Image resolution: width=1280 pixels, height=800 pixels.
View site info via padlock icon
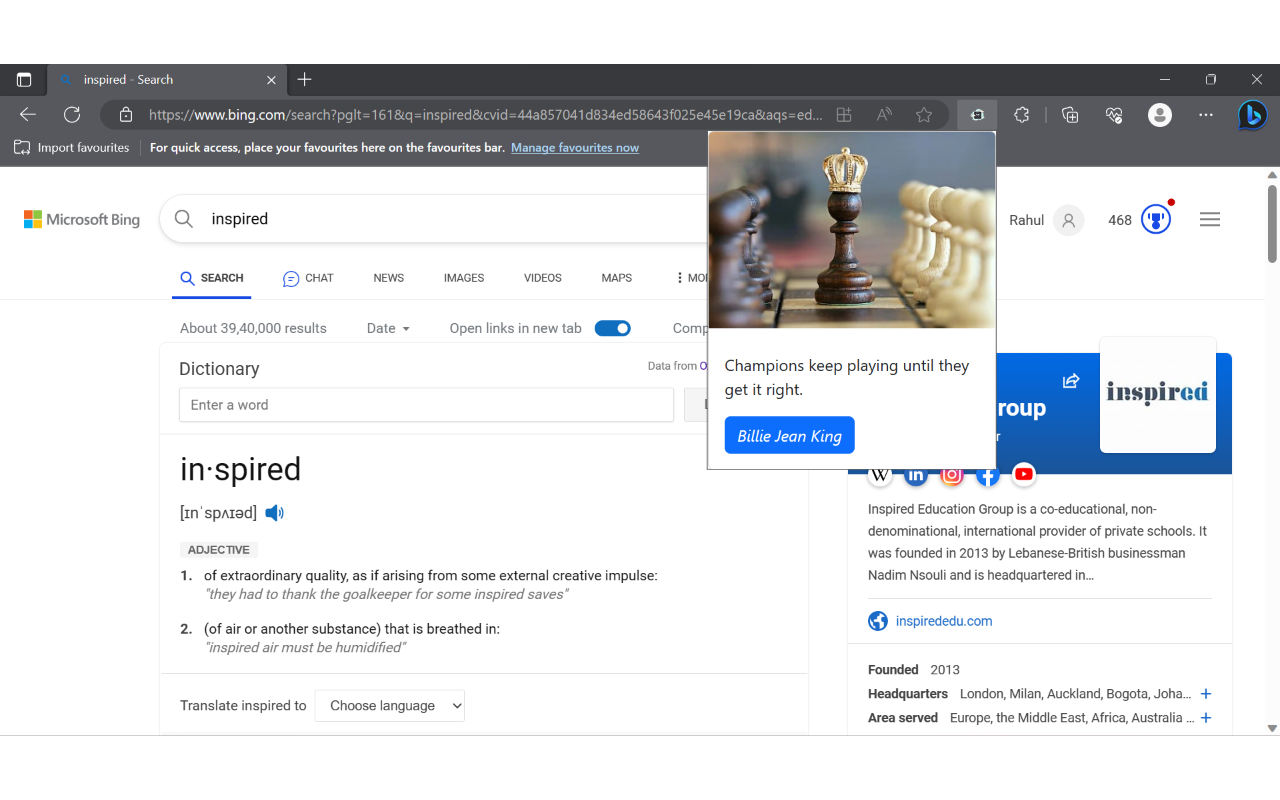pyautogui.click(x=126, y=115)
